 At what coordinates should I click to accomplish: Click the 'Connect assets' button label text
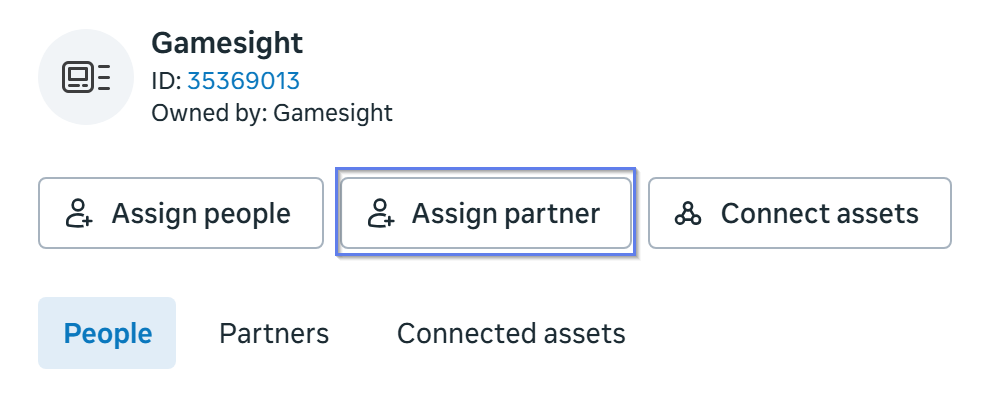tap(820, 214)
